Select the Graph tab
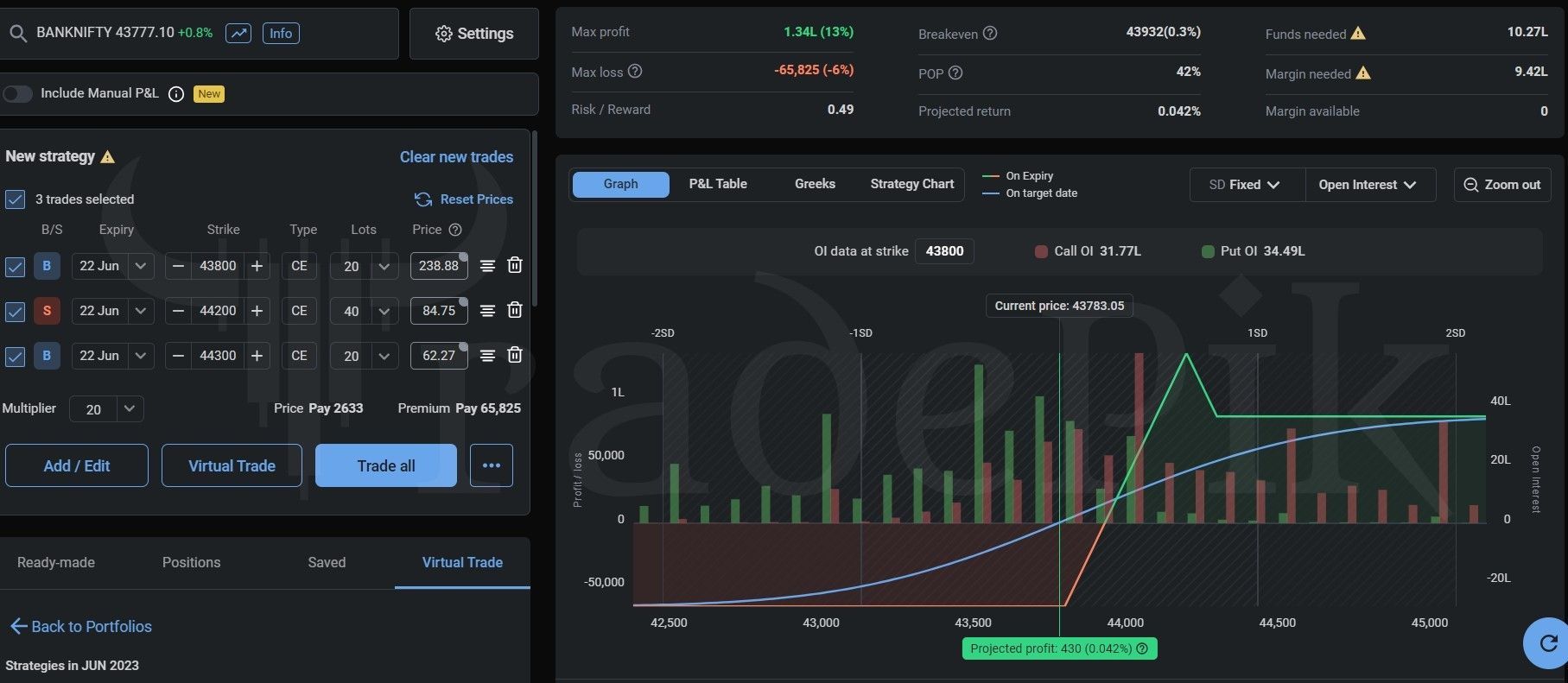This screenshot has height=683, width=1568. [620, 184]
